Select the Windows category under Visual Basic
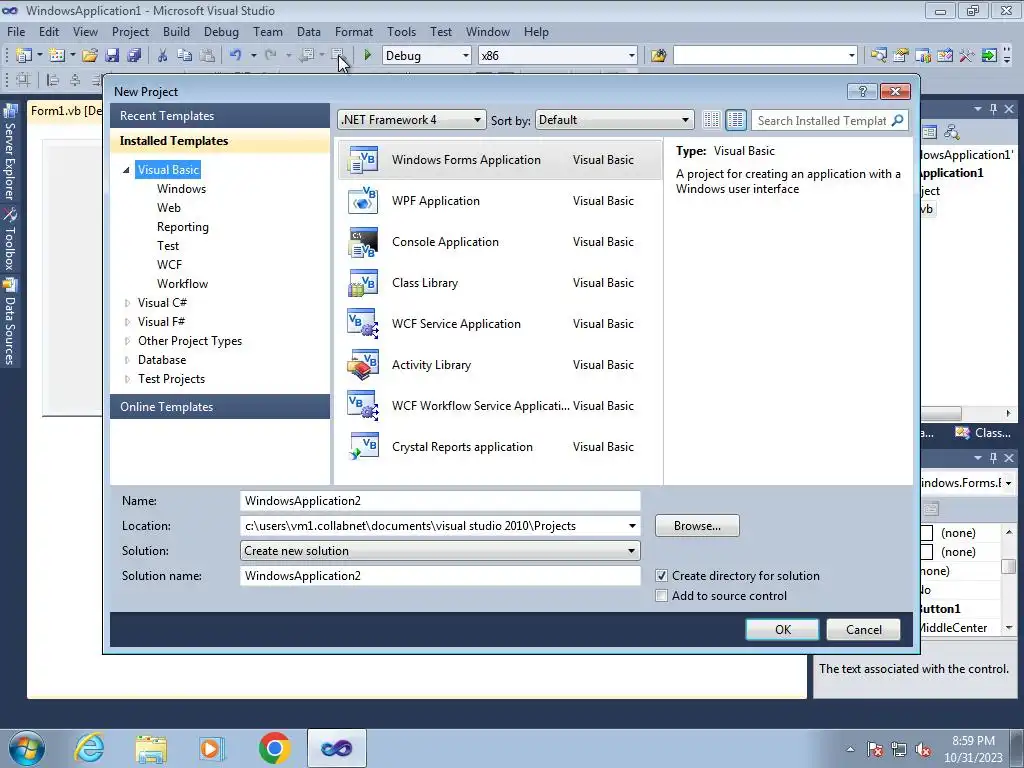 182,189
